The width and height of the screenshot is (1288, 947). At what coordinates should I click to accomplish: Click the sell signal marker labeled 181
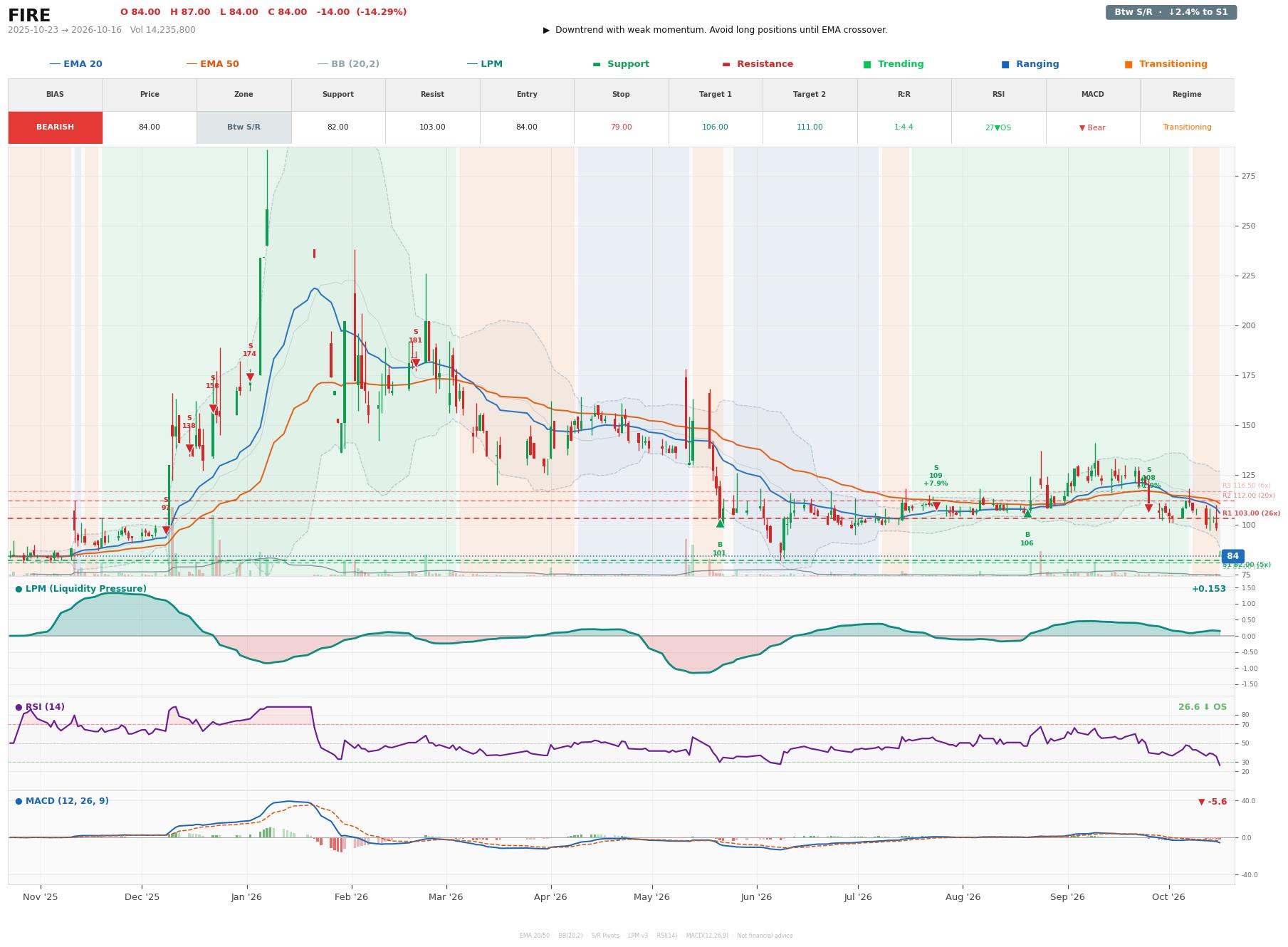coord(416,363)
